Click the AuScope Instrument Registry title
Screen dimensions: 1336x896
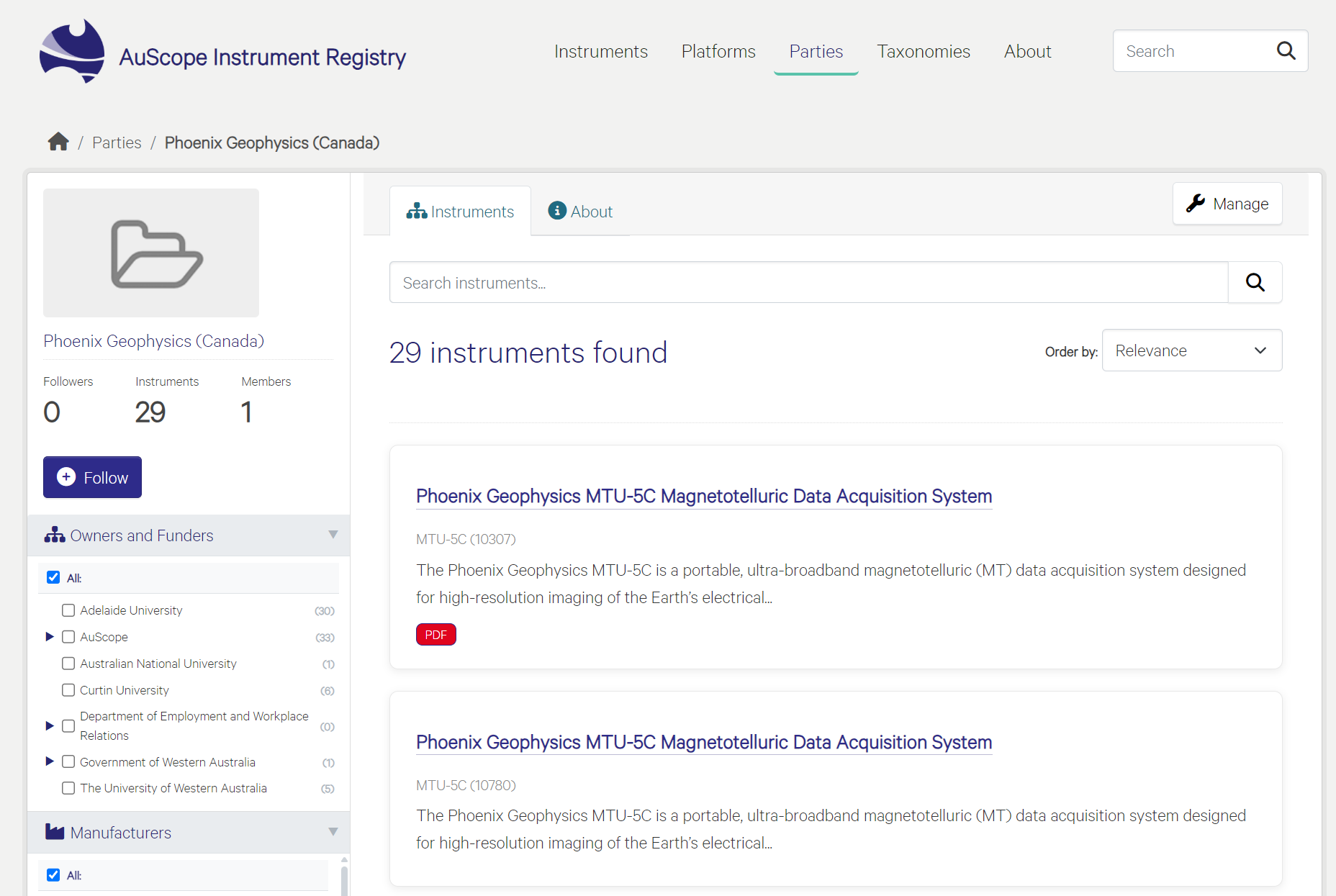coord(263,57)
